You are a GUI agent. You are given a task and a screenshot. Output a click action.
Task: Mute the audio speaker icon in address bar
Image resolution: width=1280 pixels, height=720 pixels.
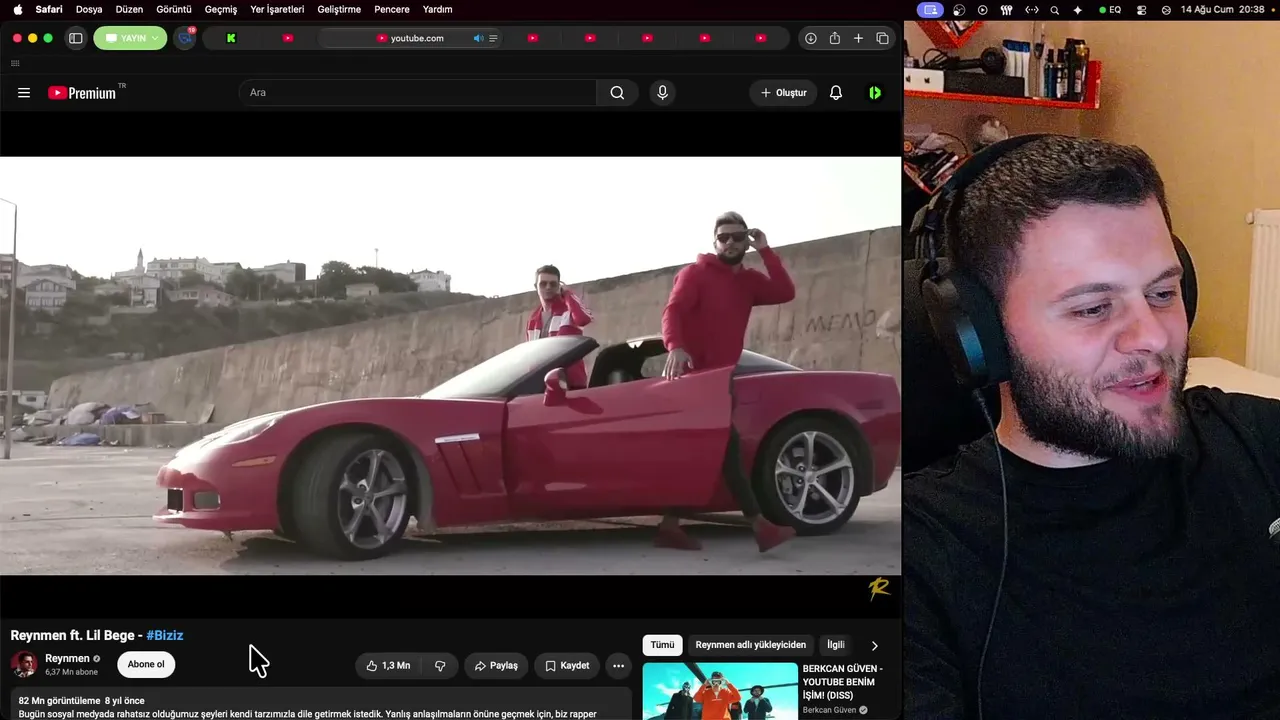coord(478,38)
